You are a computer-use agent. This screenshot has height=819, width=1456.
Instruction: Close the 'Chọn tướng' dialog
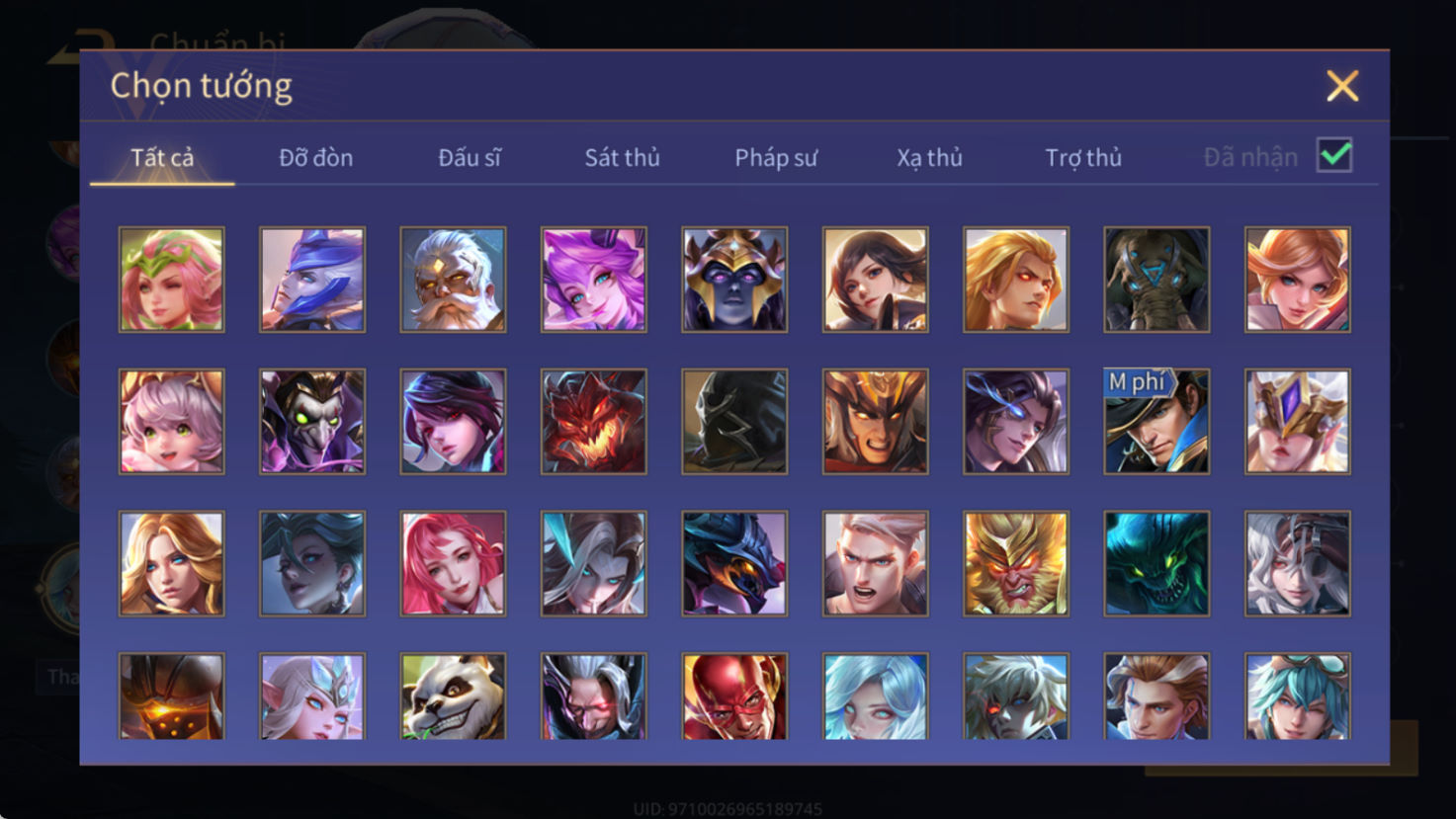click(x=1342, y=86)
